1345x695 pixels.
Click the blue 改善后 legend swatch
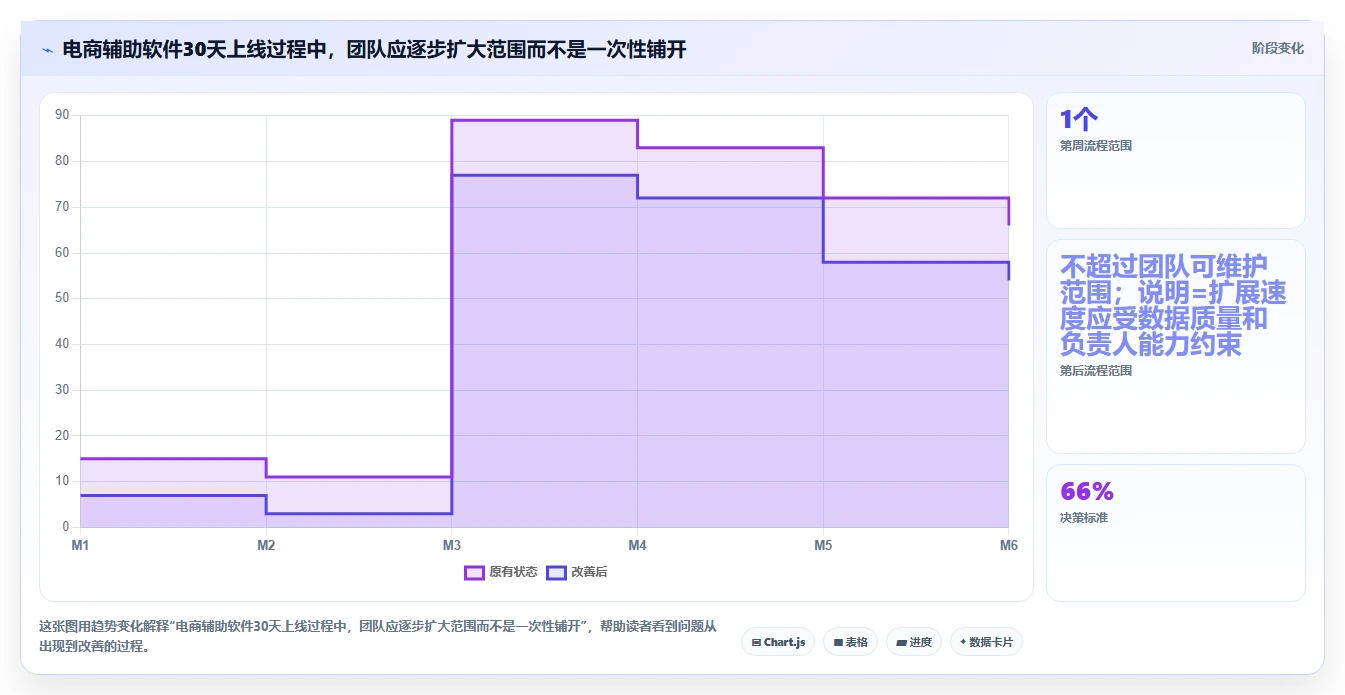click(556, 572)
